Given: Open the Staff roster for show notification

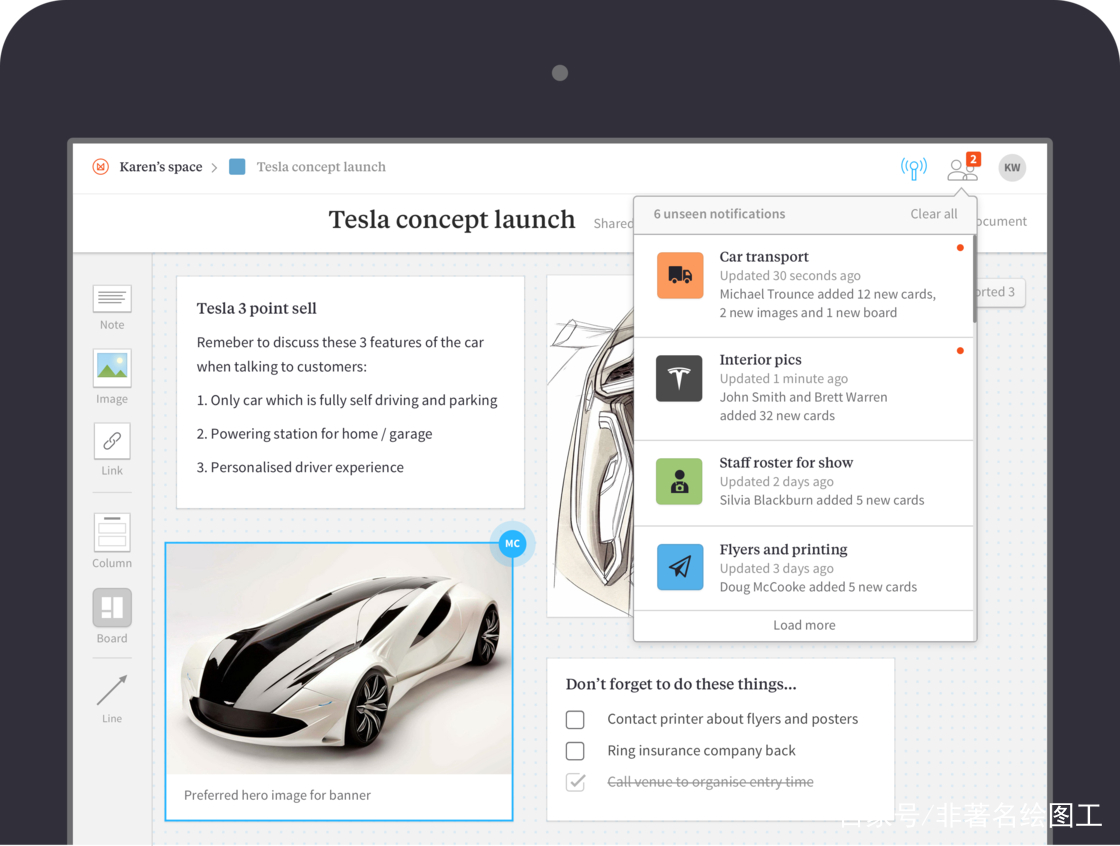Looking at the screenshot, I should click(x=804, y=483).
